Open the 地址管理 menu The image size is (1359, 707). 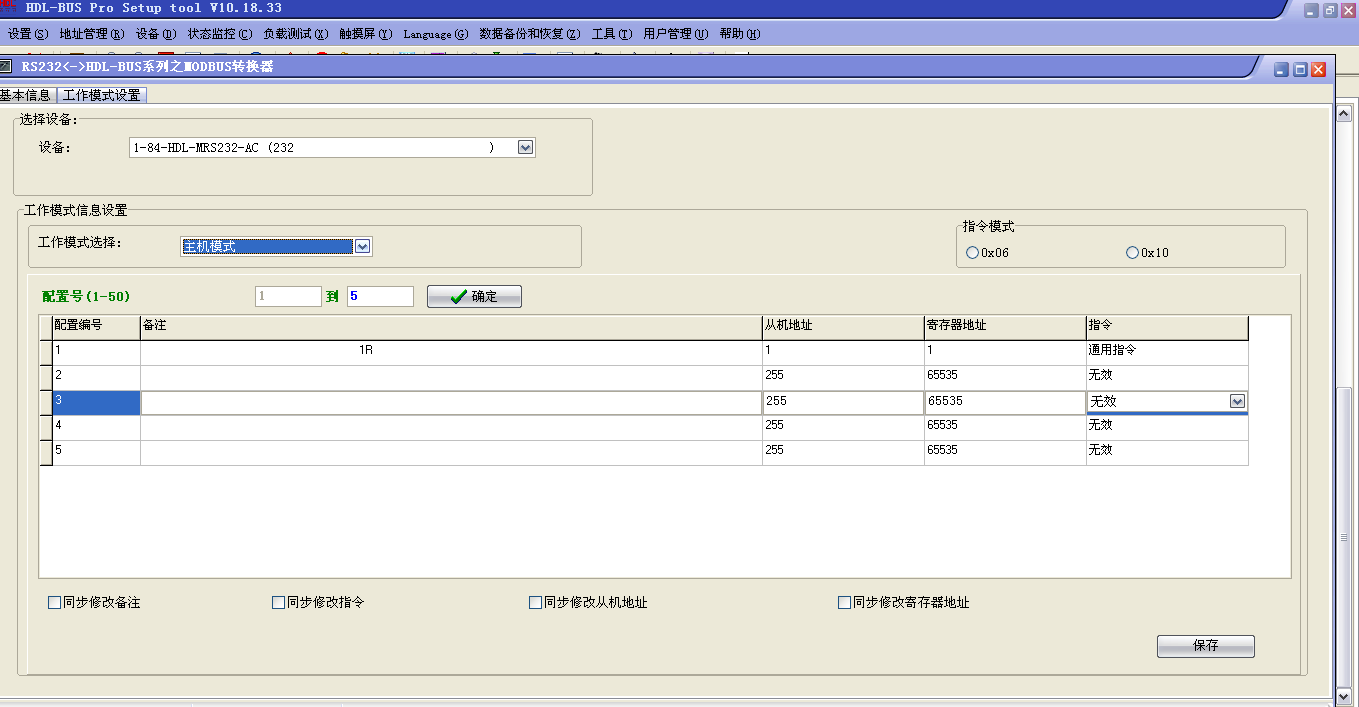91,34
